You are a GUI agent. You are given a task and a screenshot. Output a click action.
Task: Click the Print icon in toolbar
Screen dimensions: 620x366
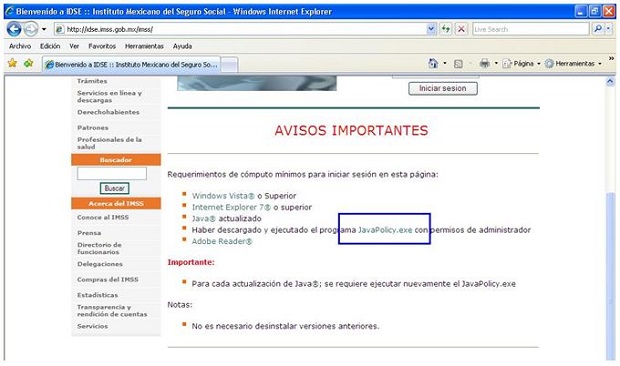point(484,63)
